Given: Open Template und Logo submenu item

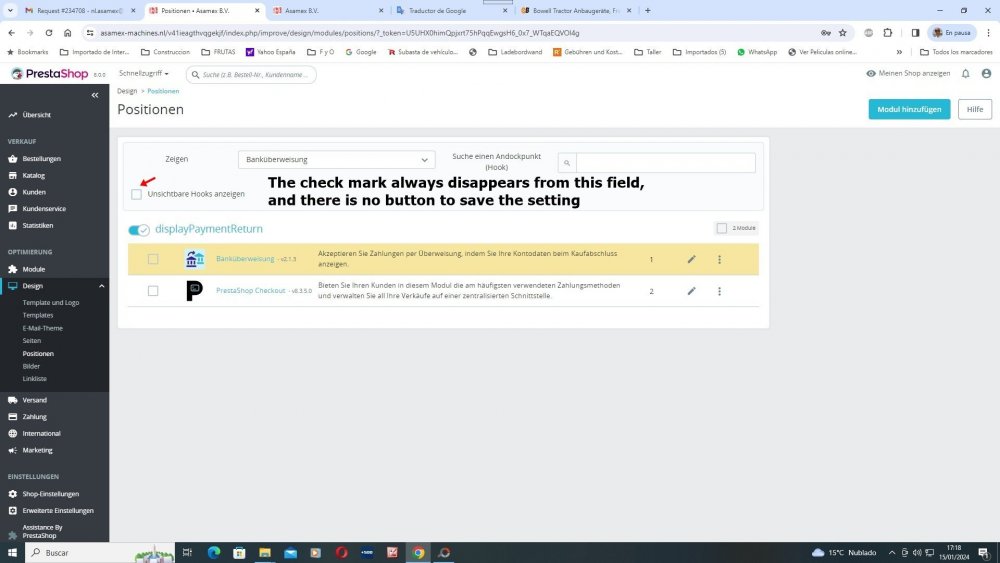Looking at the screenshot, I should [x=51, y=303].
